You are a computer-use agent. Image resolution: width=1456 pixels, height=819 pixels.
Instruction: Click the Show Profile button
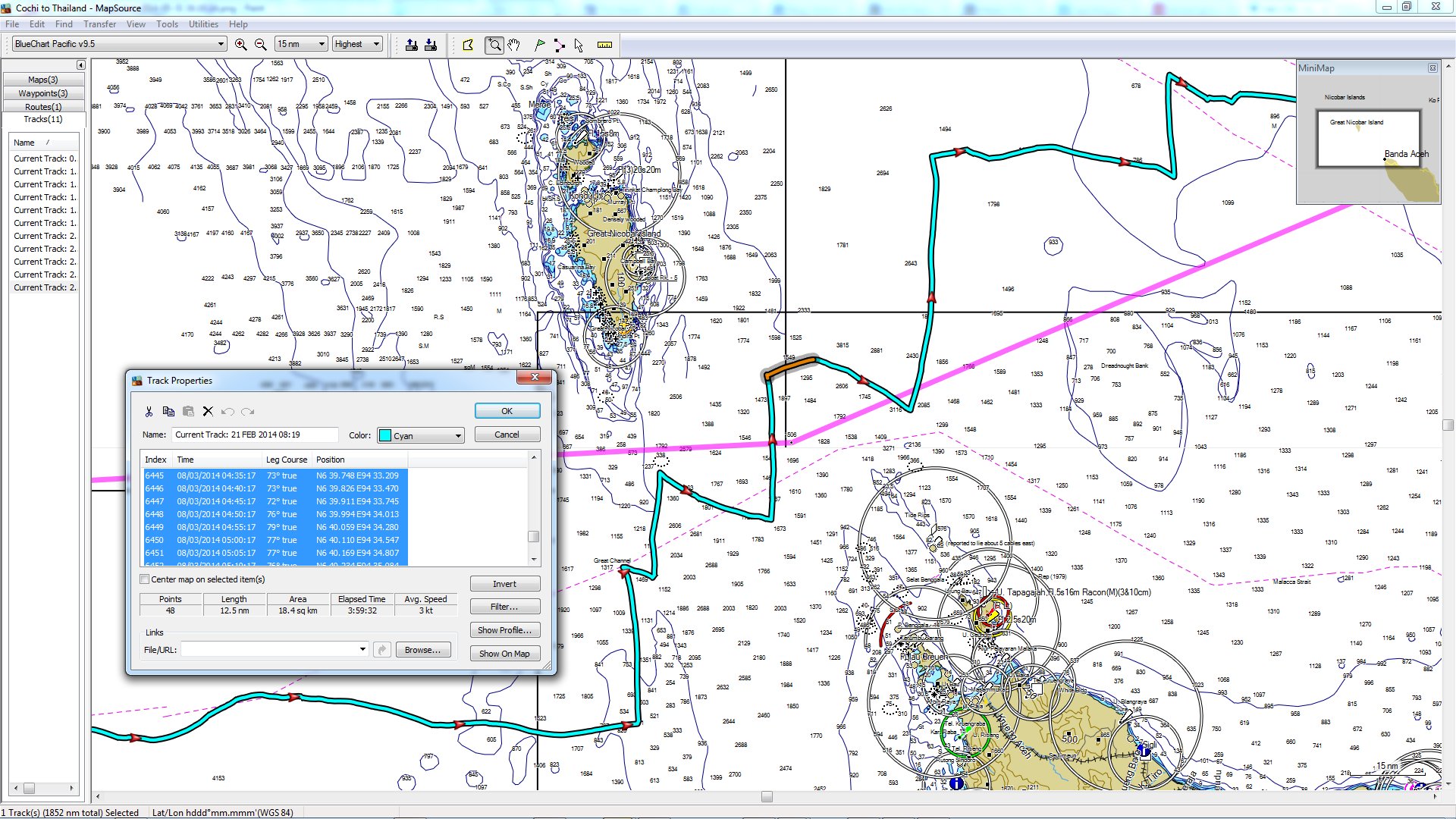point(504,630)
